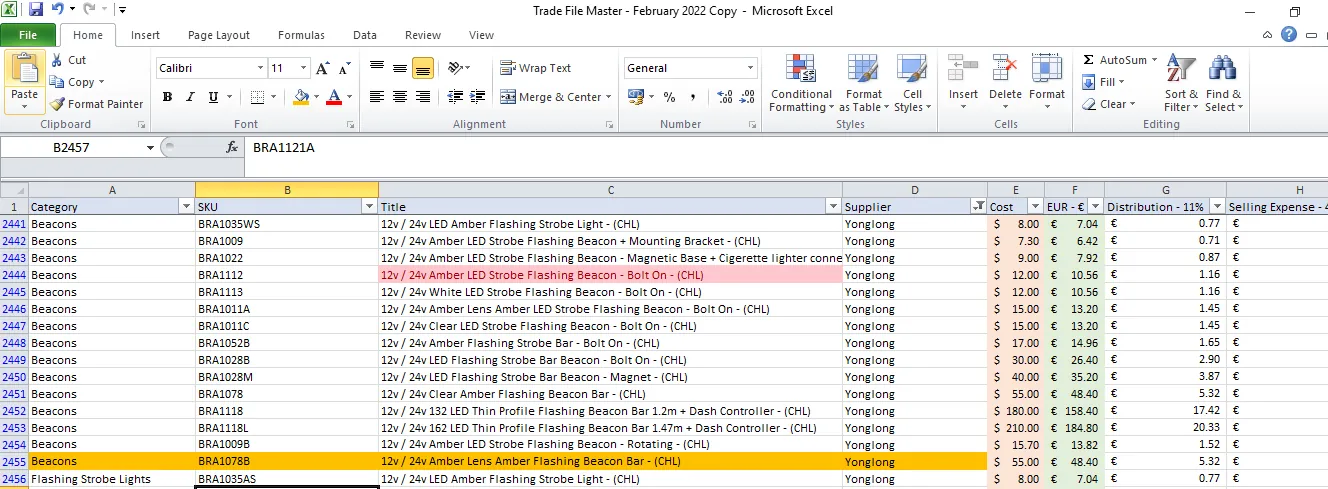Click the Increase Indent icon
Screen dimensions: 1328x489
(x=479, y=97)
